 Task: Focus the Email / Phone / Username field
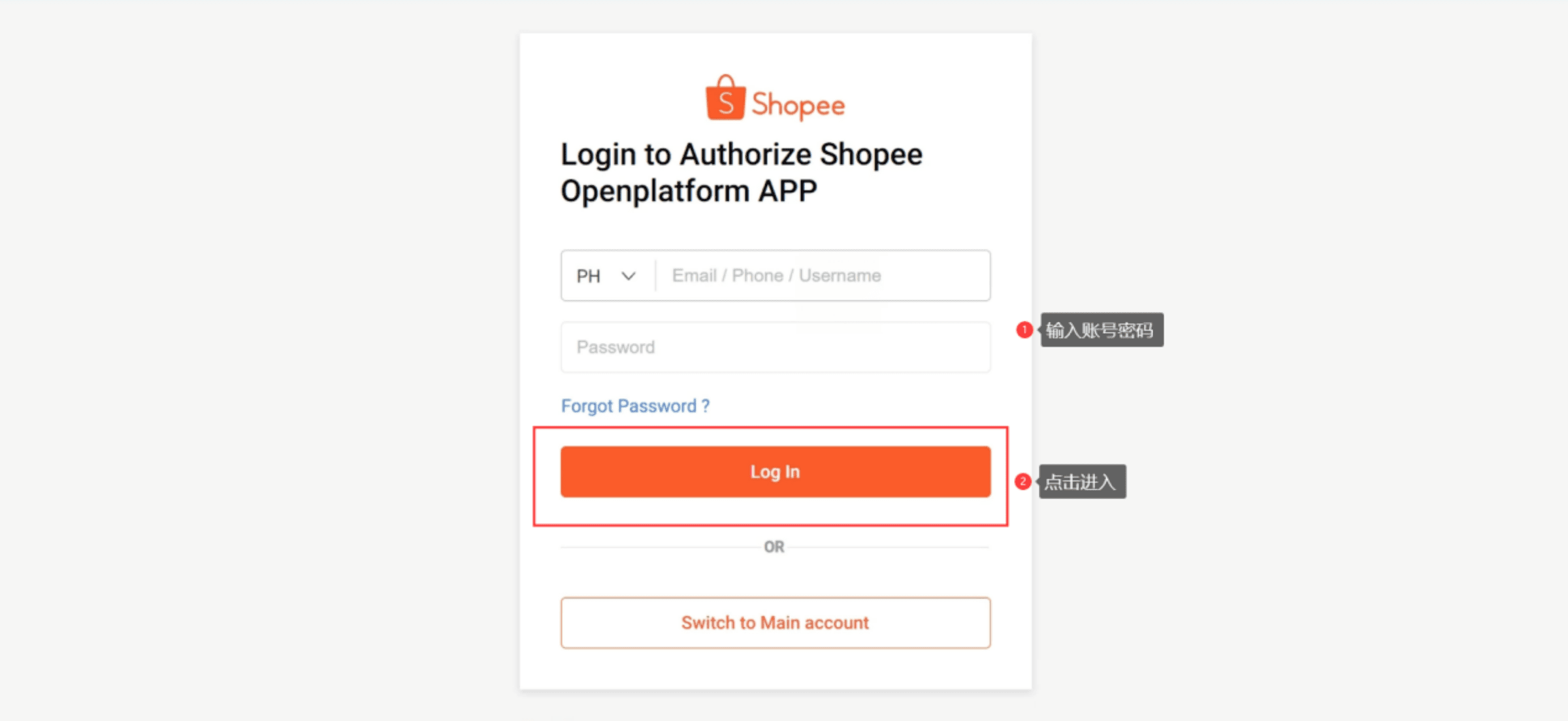pyautogui.click(x=823, y=276)
